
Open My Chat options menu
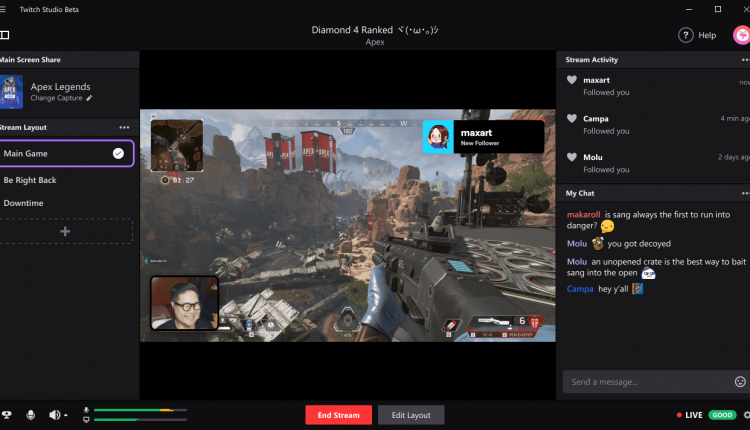point(745,193)
